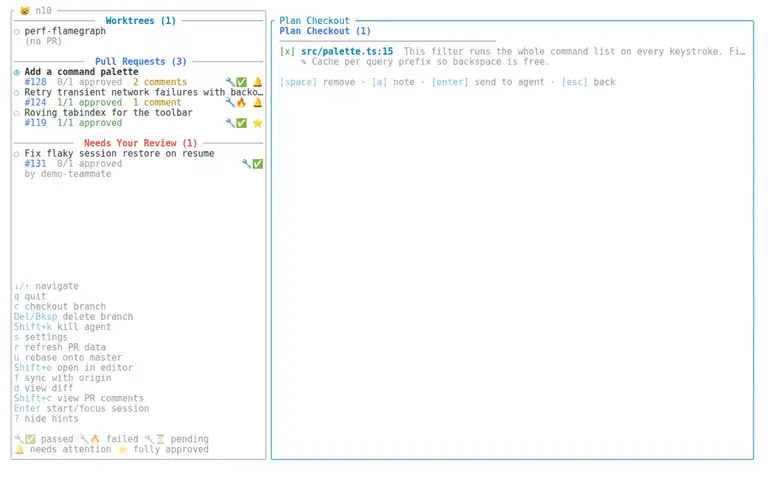The height and width of the screenshot is (480, 768).
Task: Click the [esc] back action
Action: (588, 82)
